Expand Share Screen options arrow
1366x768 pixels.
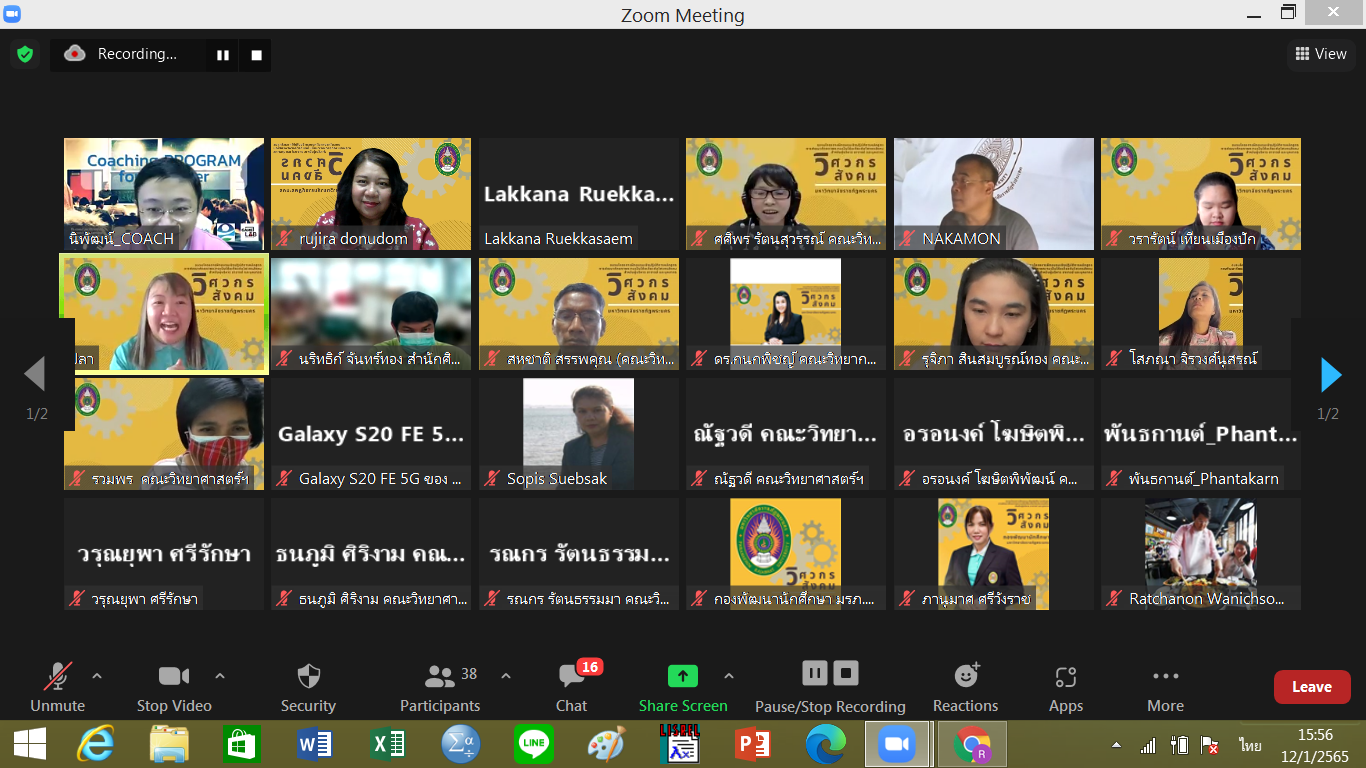pyautogui.click(x=729, y=676)
